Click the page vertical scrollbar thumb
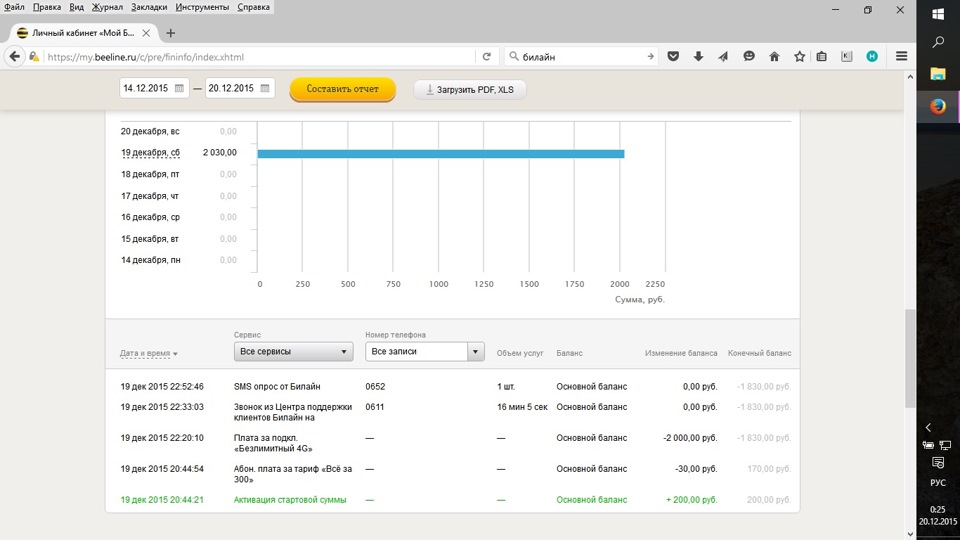This screenshot has width=960, height=540. point(910,358)
